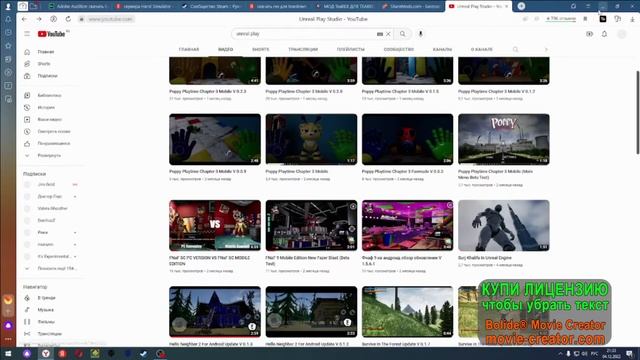
Task: Click the search magnifier button
Action: point(403,34)
